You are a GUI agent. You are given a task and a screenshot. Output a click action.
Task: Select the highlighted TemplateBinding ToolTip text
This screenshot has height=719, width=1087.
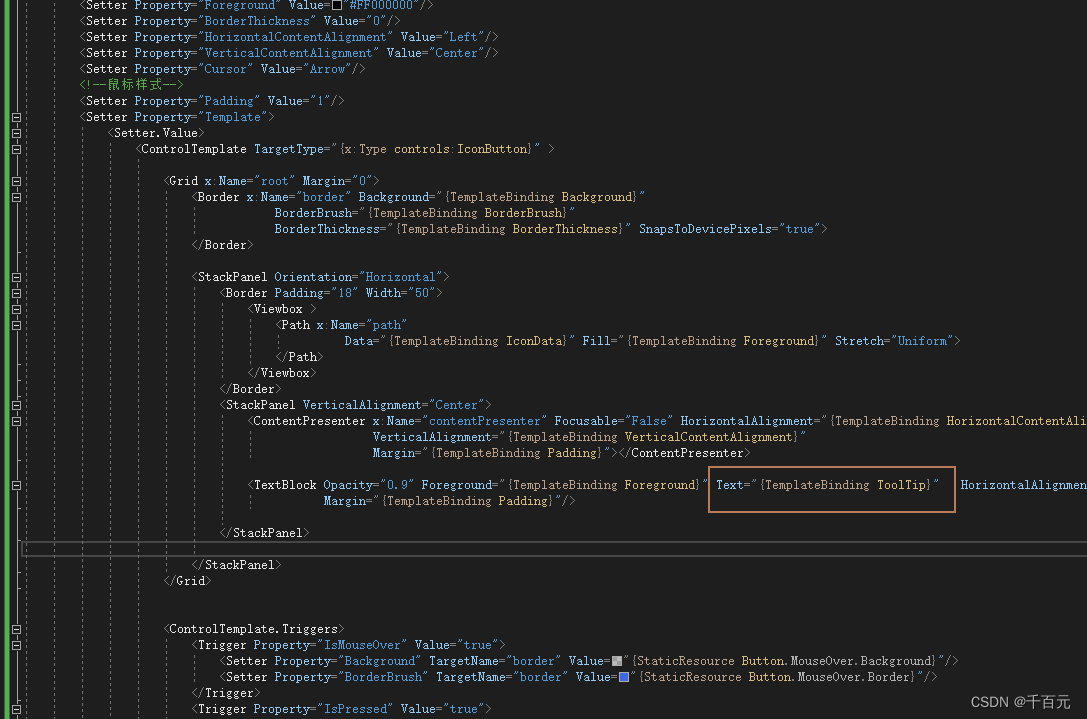coord(846,484)
